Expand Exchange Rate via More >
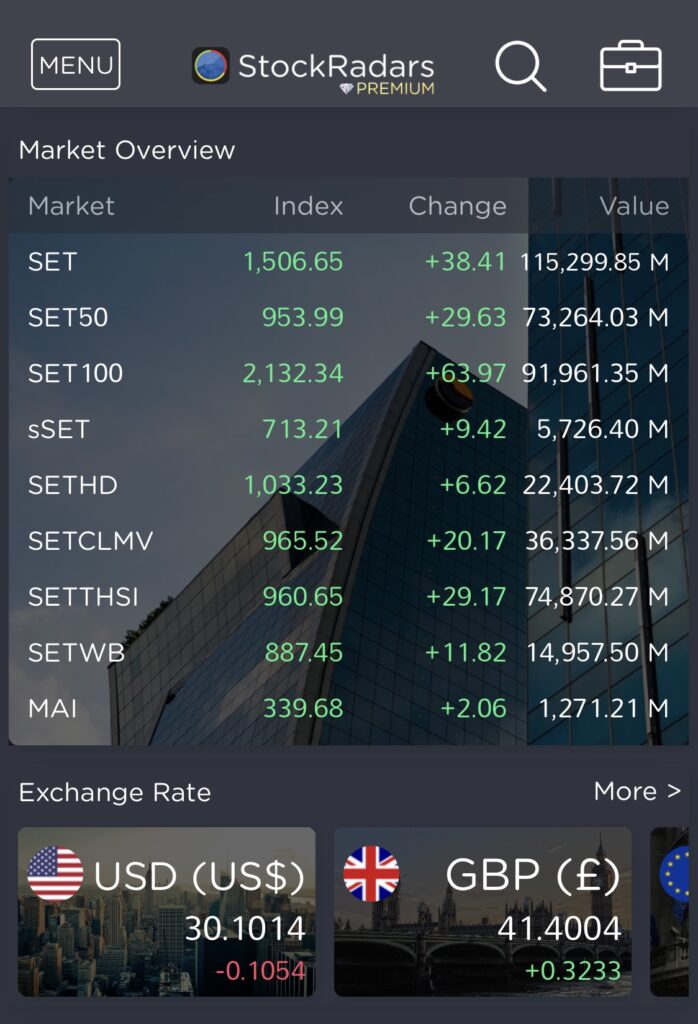The image size is (698, 1024). [x=636, y=791]
